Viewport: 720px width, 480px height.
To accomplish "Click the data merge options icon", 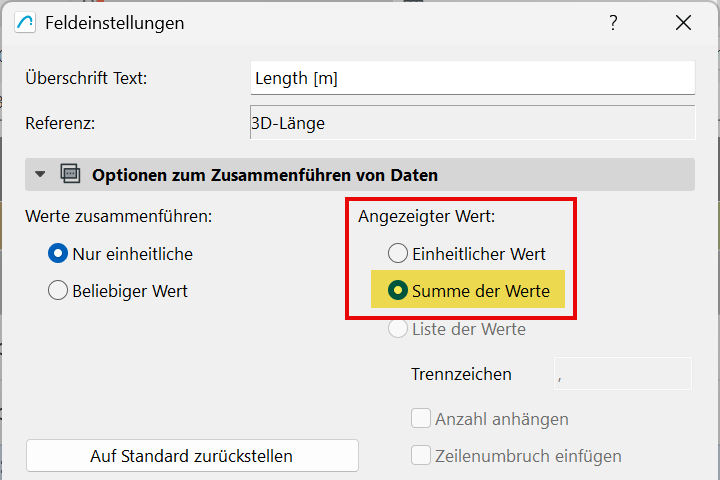I will coord(70,174).
